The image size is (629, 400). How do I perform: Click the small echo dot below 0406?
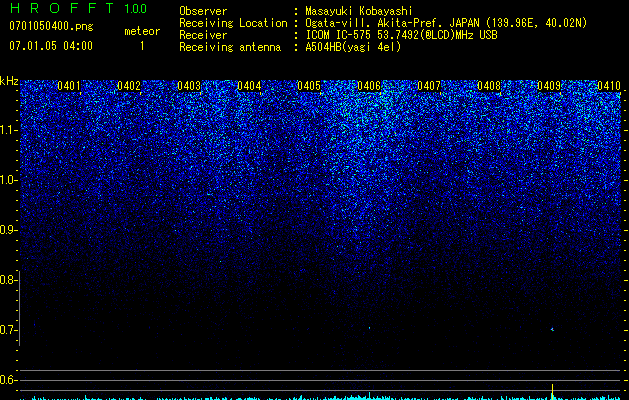(369, 328)
